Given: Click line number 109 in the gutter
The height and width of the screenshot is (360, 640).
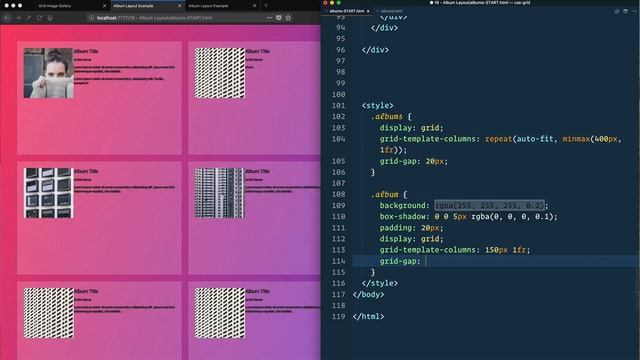Looking at the screenshot, I should tap(338, 206).
